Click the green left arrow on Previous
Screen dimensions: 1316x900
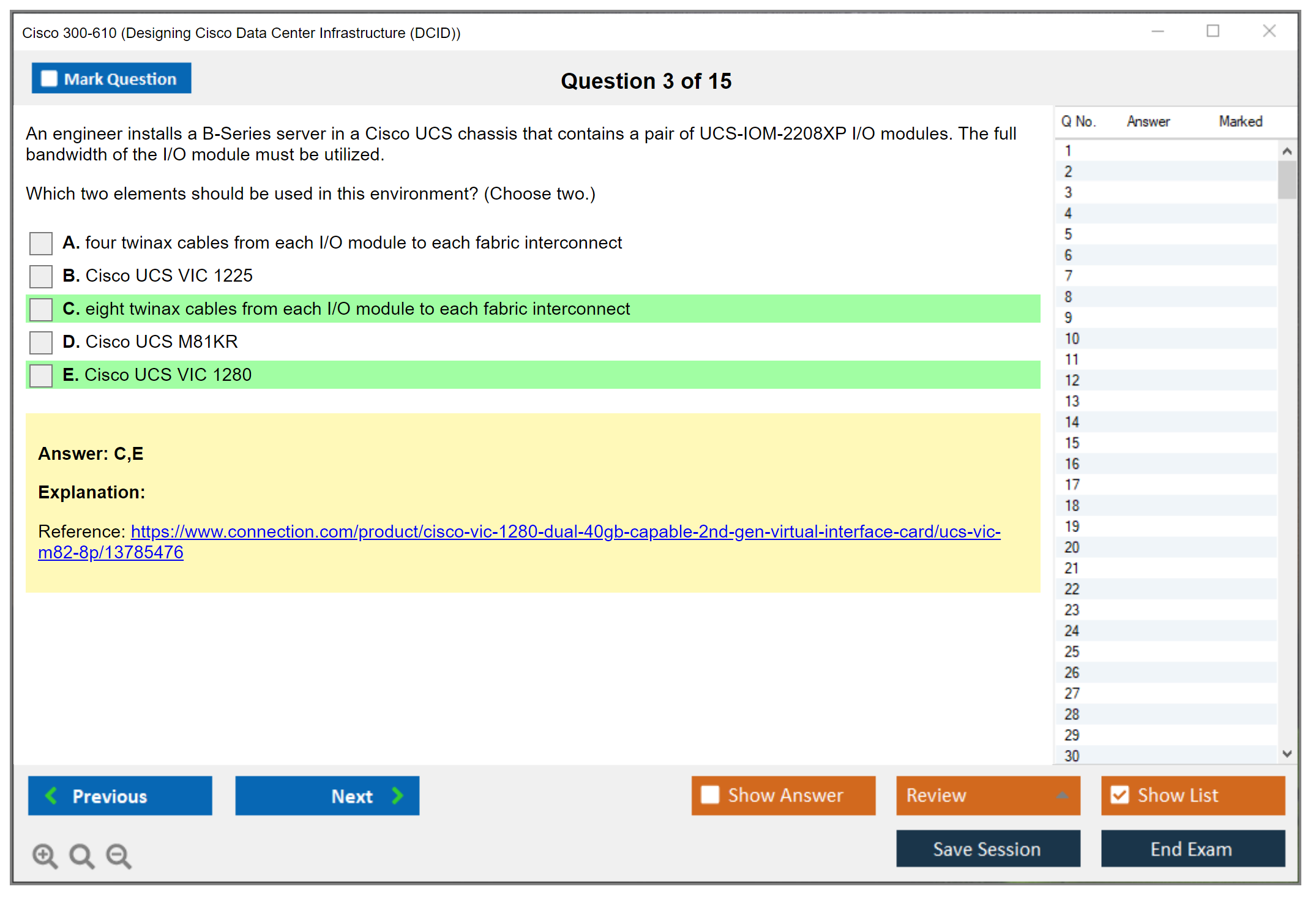click(x=51, y=795)
